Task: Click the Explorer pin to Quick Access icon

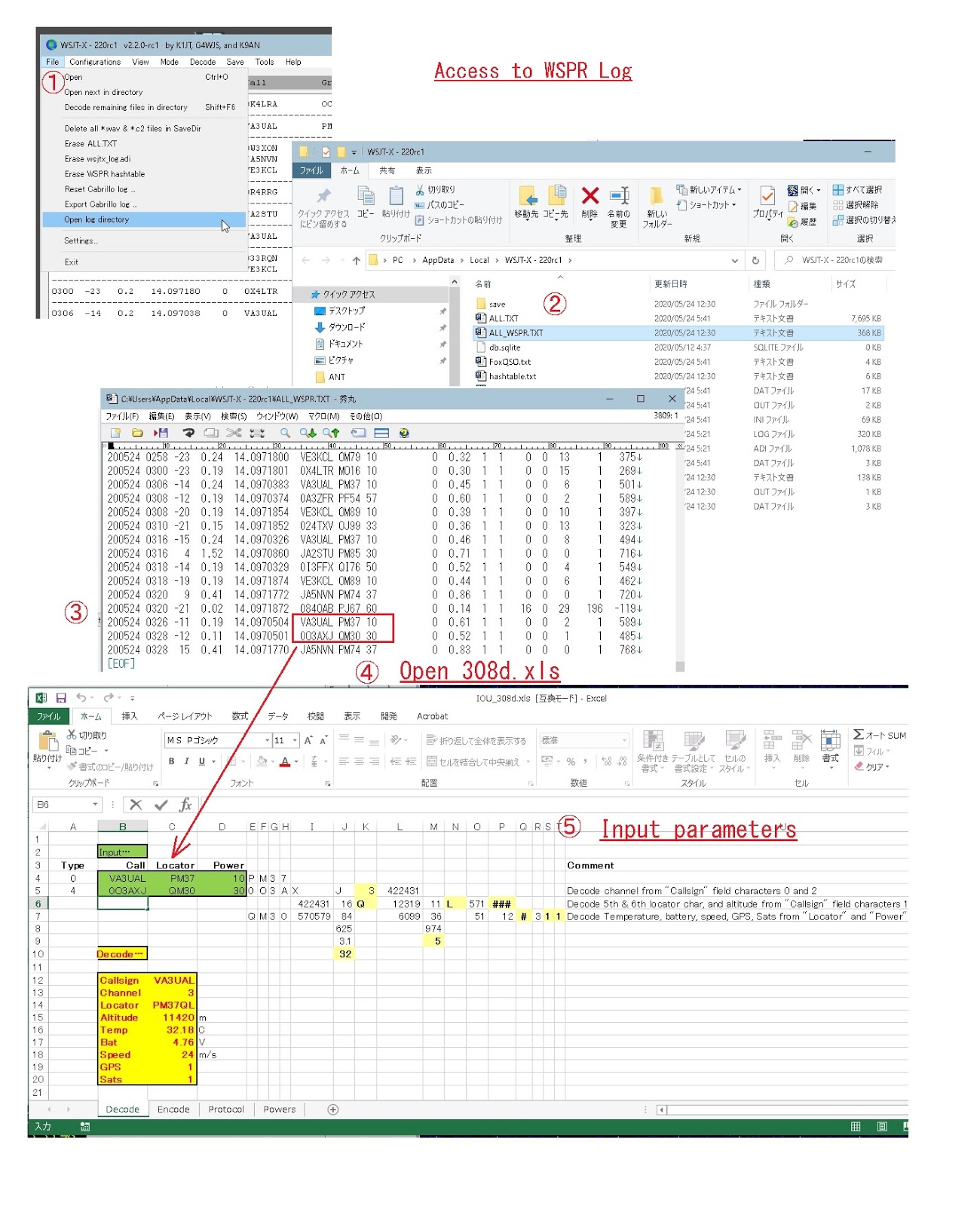Action: pos(323,197)
